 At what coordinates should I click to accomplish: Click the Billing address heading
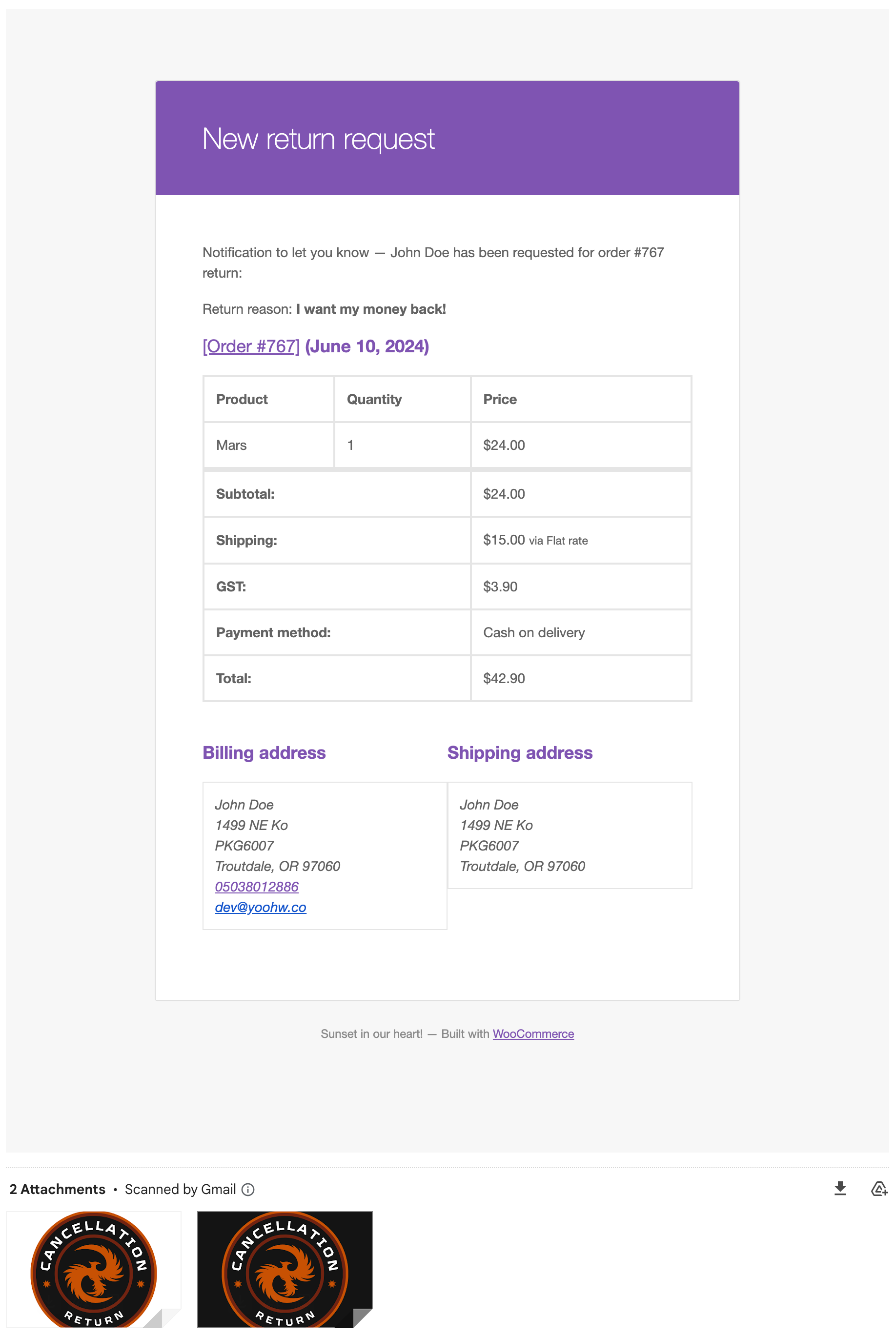pyautogui.click(x=264, y=753)
